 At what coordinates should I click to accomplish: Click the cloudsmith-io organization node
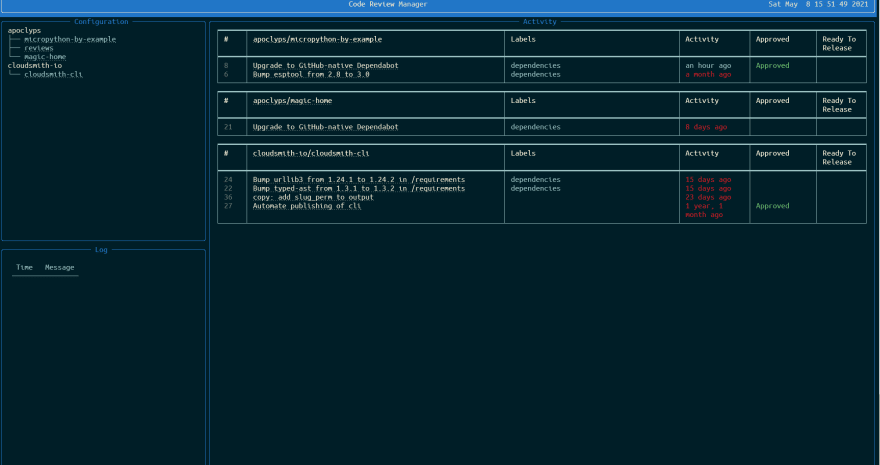coord(35,66)
